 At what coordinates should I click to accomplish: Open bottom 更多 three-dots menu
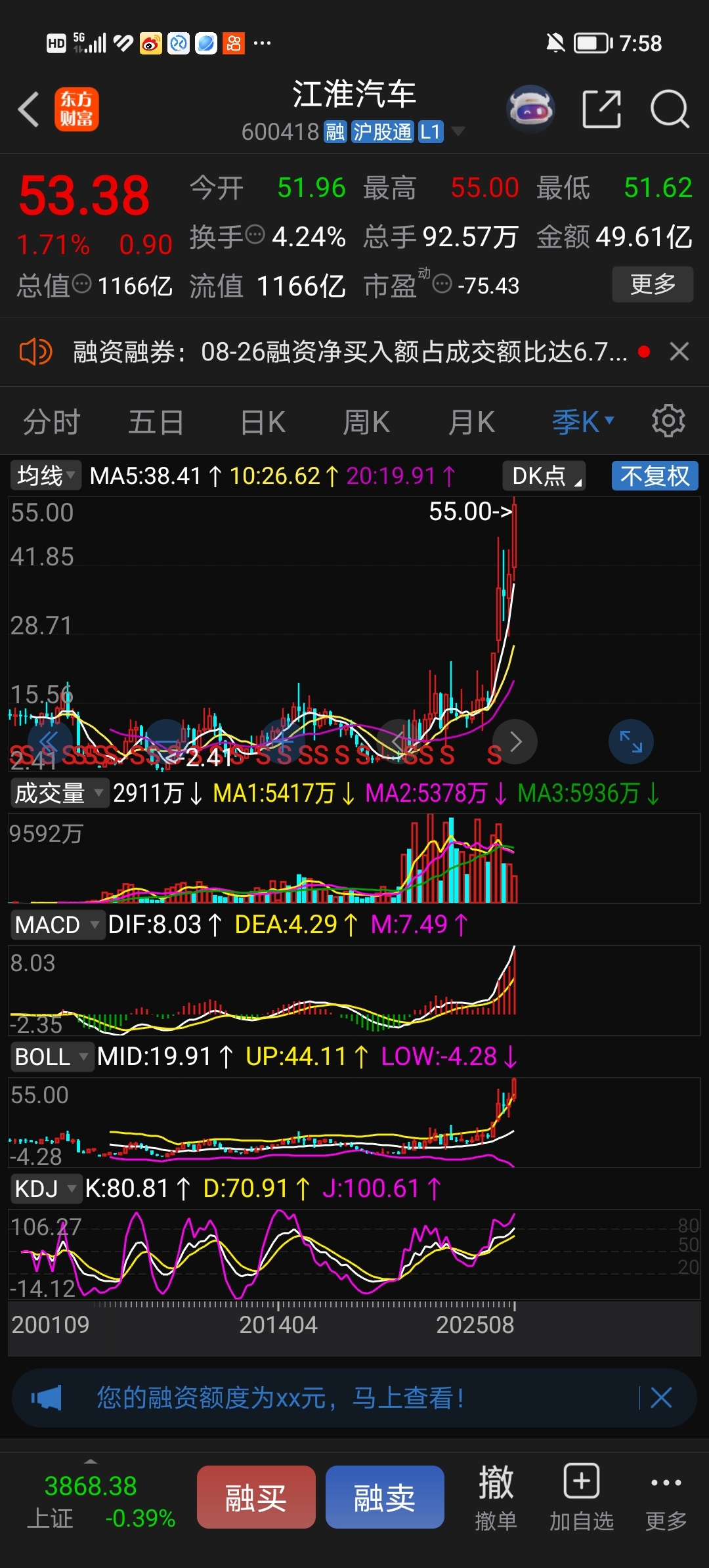666,1497
